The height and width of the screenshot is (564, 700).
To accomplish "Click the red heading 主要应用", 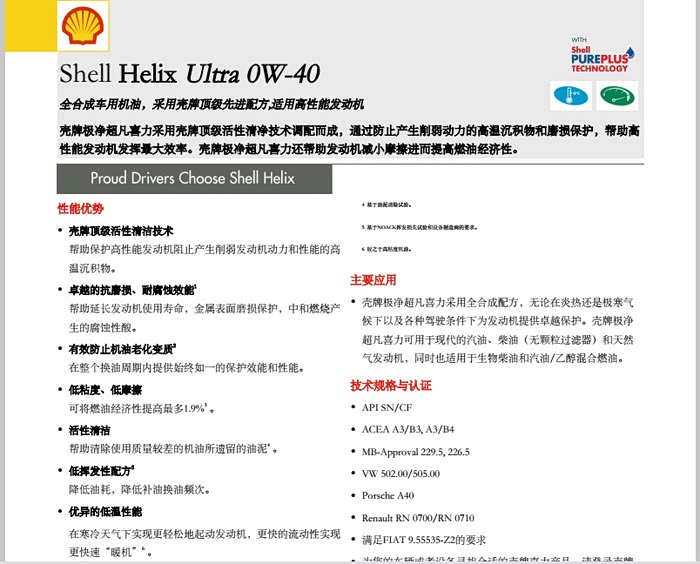I will tap(373, 280).
